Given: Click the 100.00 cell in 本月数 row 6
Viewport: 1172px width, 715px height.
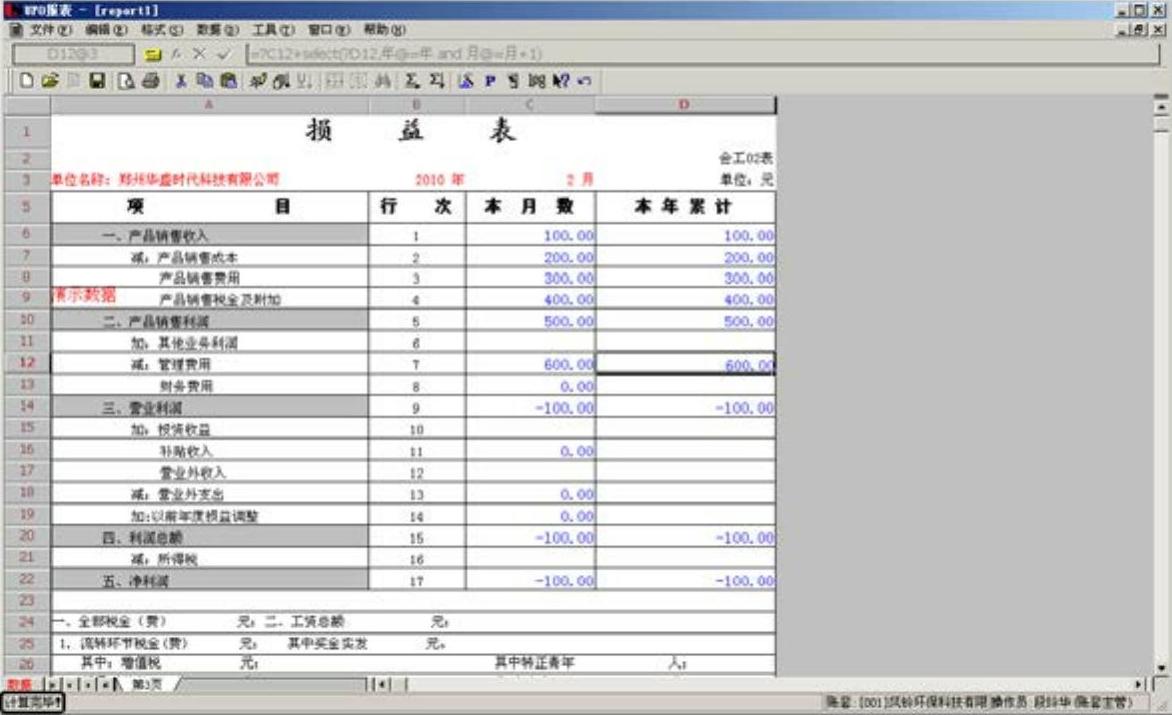Looking at the screenshot, I should point(530,235).
